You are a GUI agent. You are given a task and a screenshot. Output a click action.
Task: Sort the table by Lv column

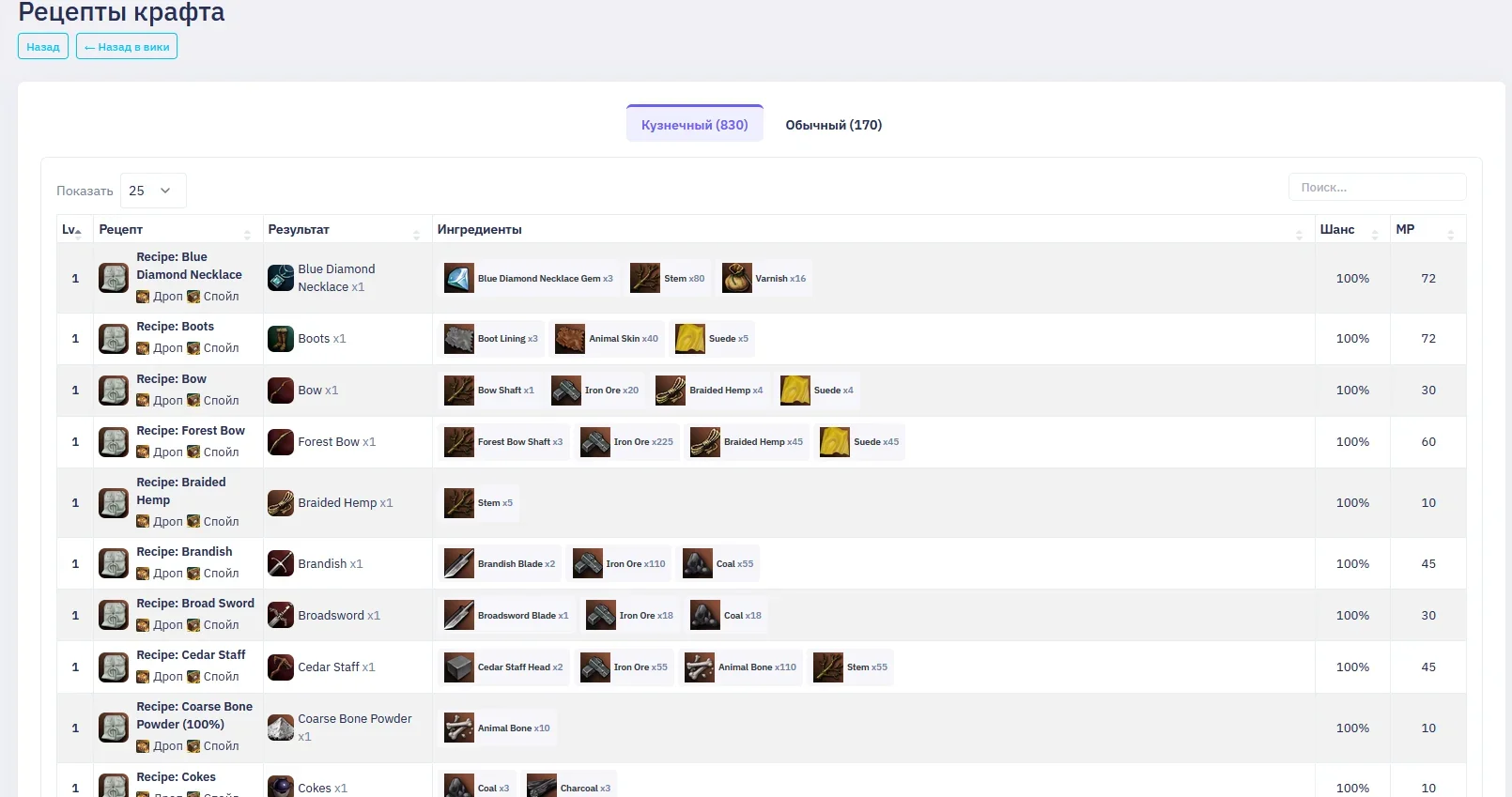(72, 230)
